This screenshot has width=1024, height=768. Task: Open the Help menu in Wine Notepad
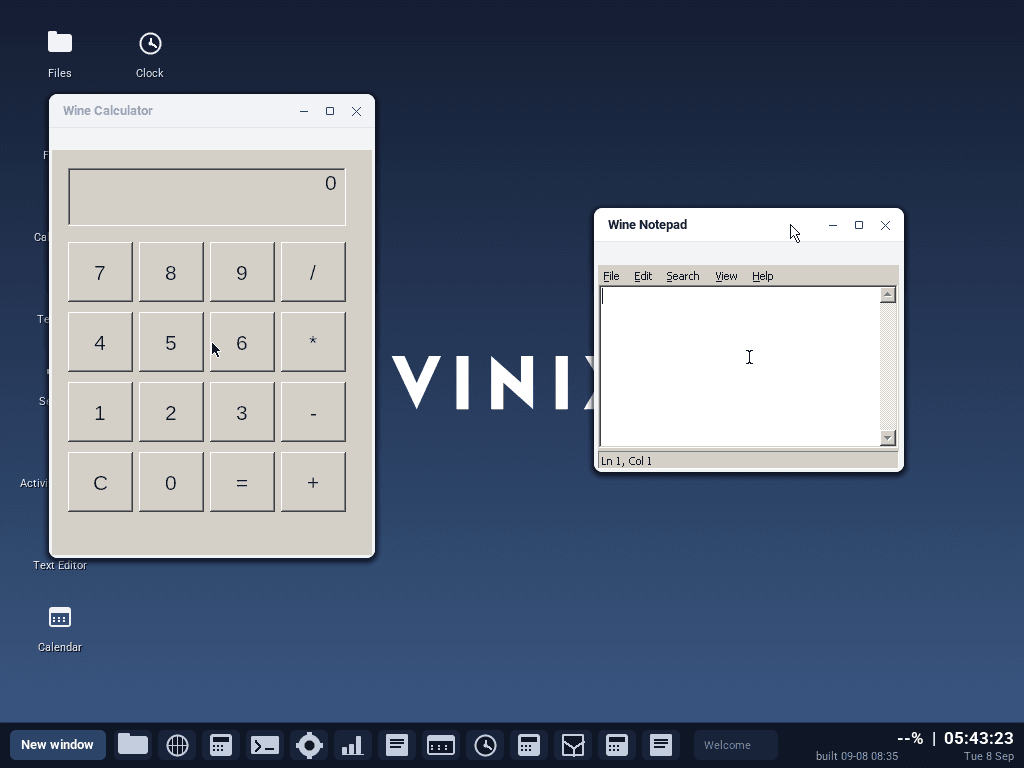tap(763, 276)
